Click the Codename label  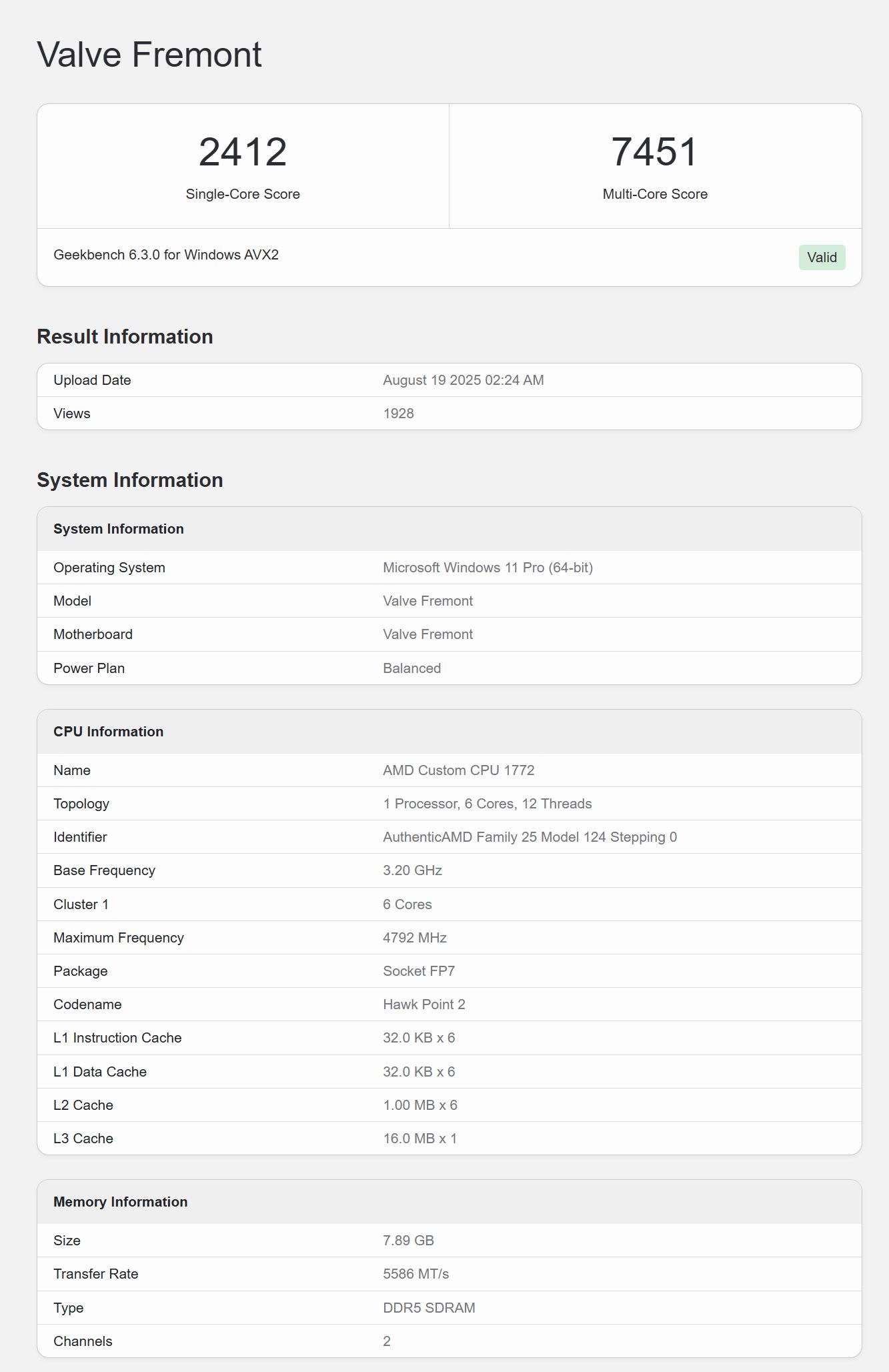pos(87,1004)
